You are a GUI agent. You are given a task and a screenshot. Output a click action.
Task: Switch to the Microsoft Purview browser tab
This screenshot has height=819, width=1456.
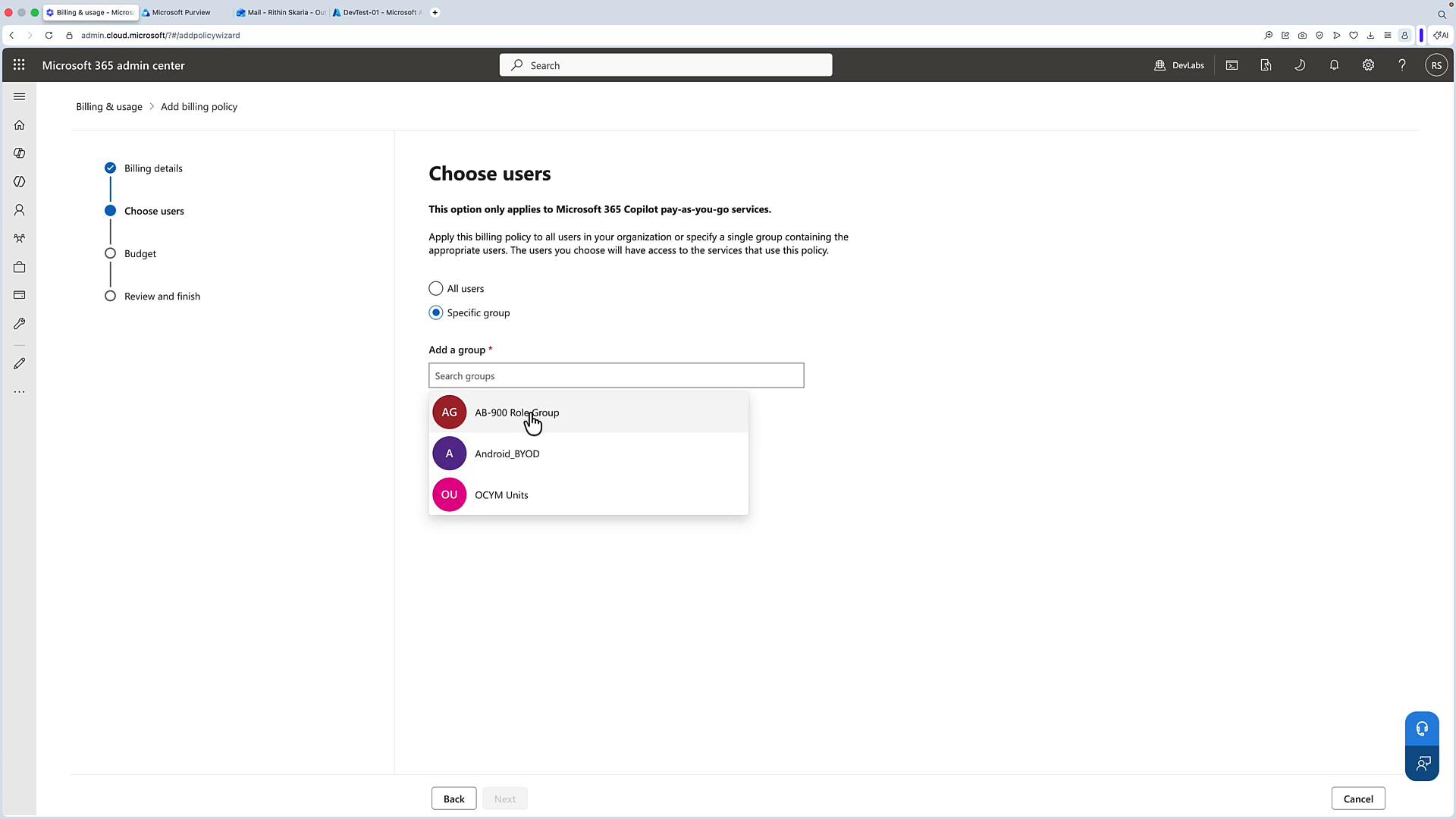(183, 12)
